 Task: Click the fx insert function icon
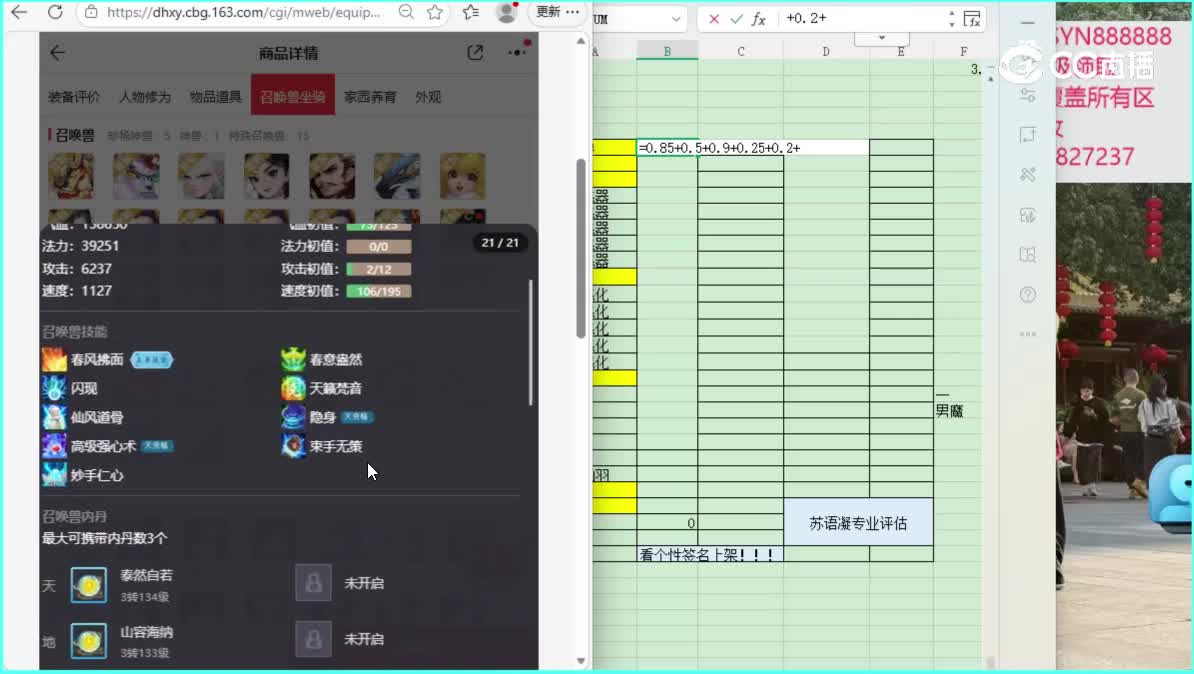click(x=759, y=20)
